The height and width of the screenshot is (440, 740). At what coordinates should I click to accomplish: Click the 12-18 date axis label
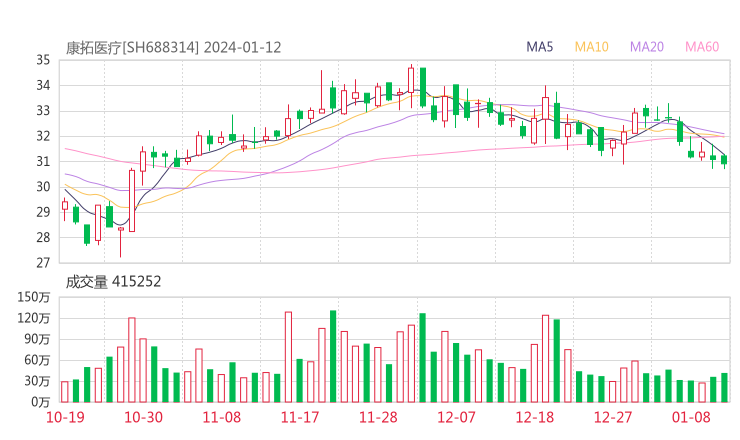pyautogui.click(x=535, y=417)
